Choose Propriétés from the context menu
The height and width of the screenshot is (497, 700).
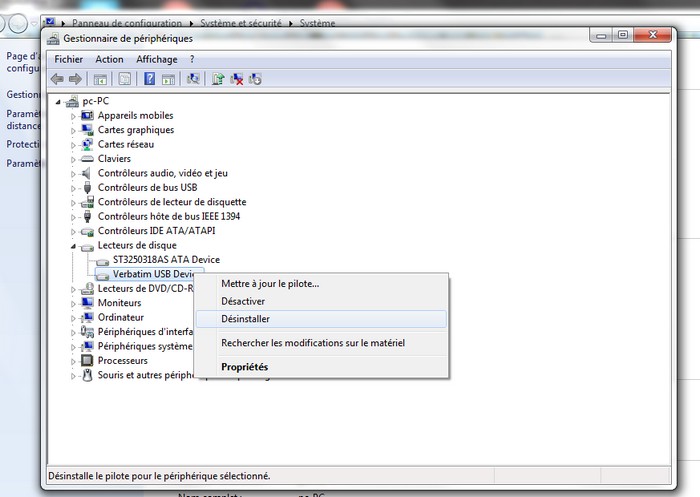pyautogui.click(x=244, y=367)
